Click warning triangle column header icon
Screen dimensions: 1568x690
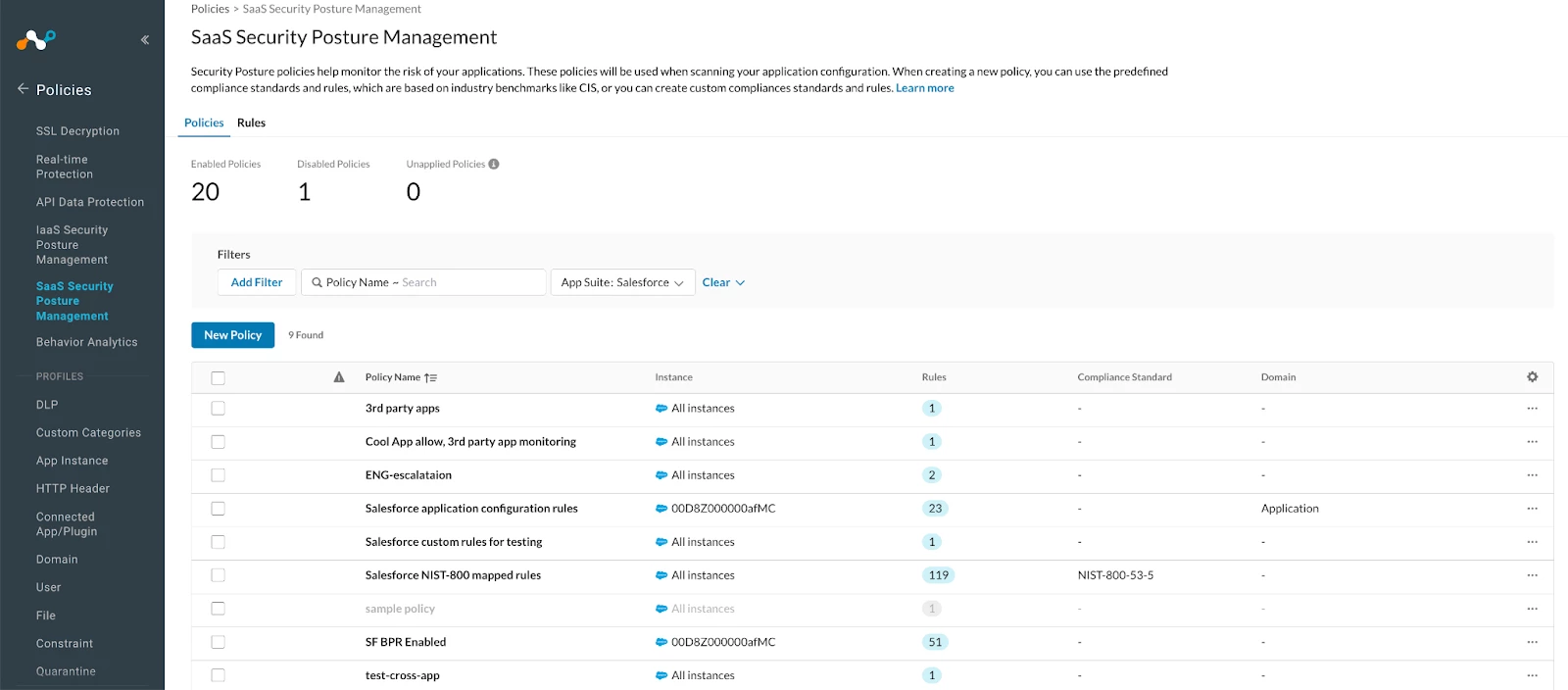pos(339,377)
